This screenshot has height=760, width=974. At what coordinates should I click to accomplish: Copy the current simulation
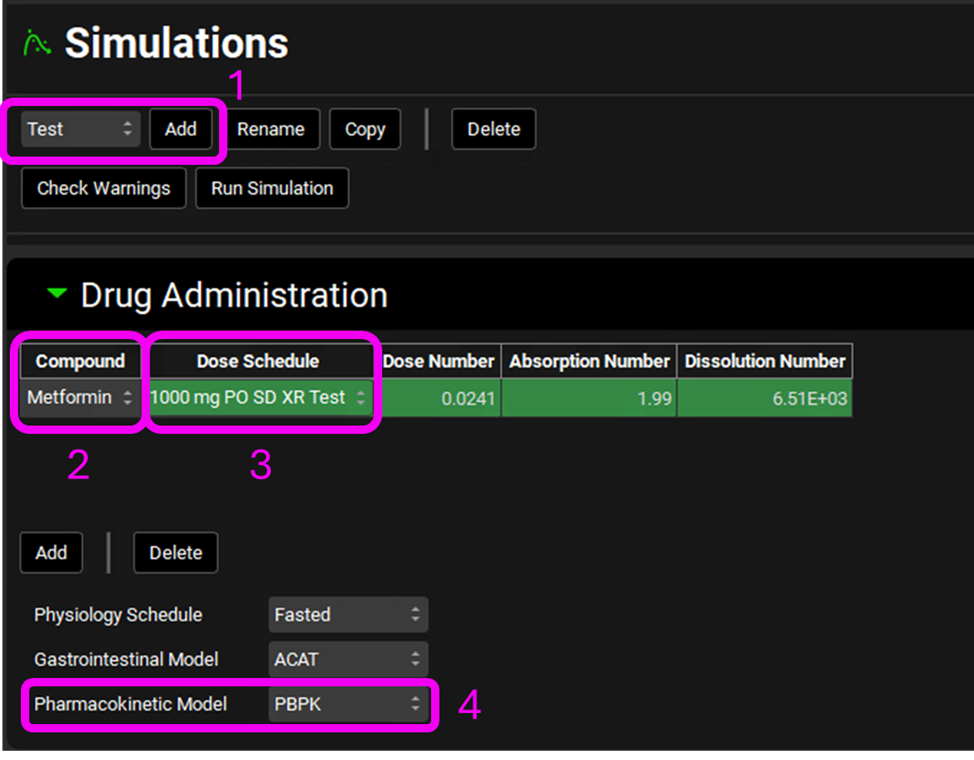point(365,129)
